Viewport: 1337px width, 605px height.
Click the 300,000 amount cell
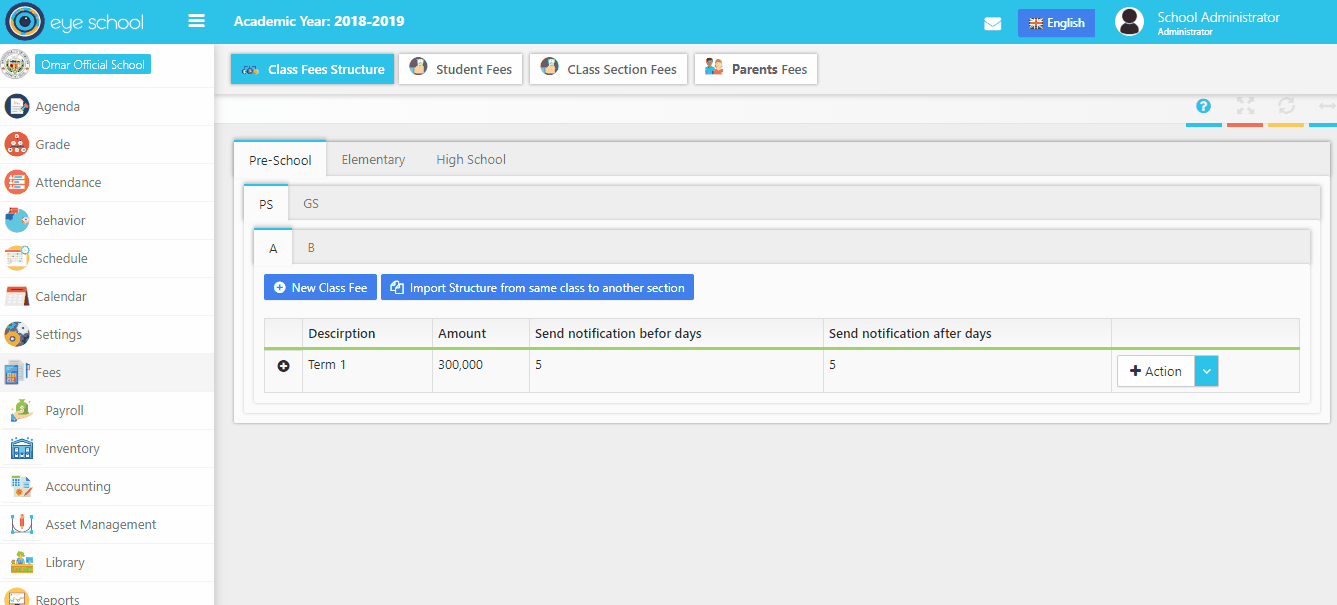(x=481, y=370)
